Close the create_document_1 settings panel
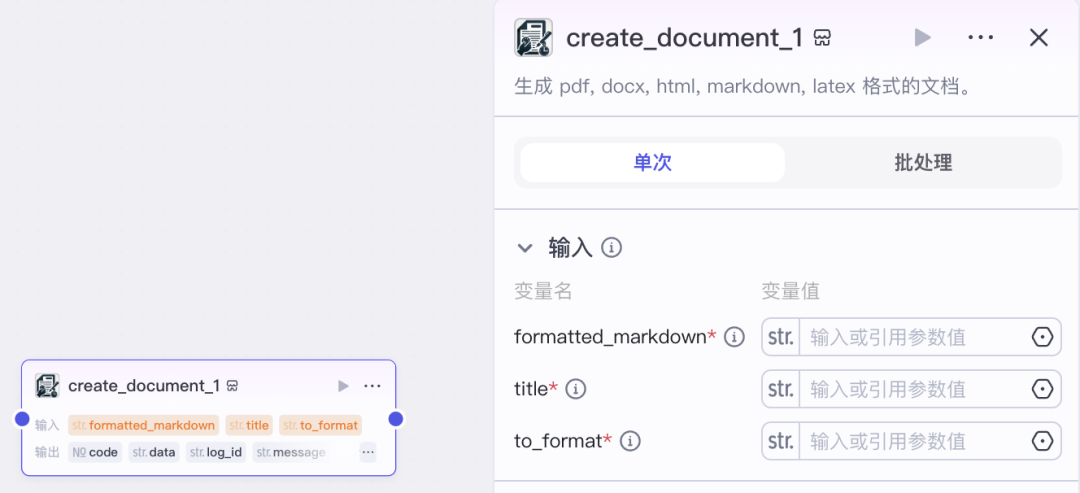1080x493 pixels. [1039, 38]
